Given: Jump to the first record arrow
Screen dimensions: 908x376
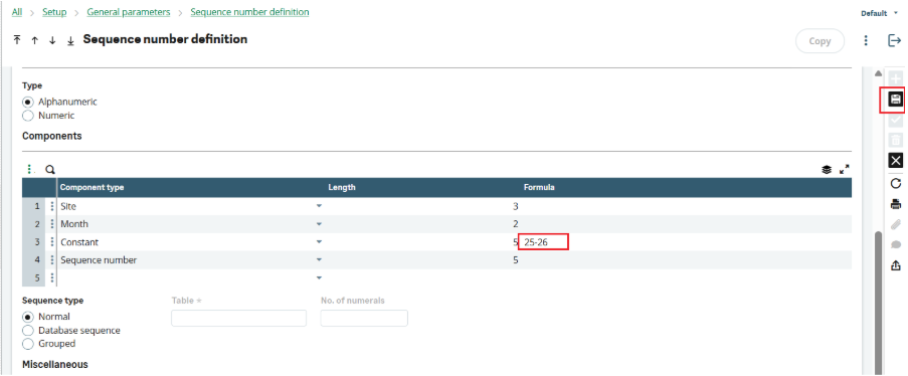Looking at the screenshot, I should tap(17, 40).
